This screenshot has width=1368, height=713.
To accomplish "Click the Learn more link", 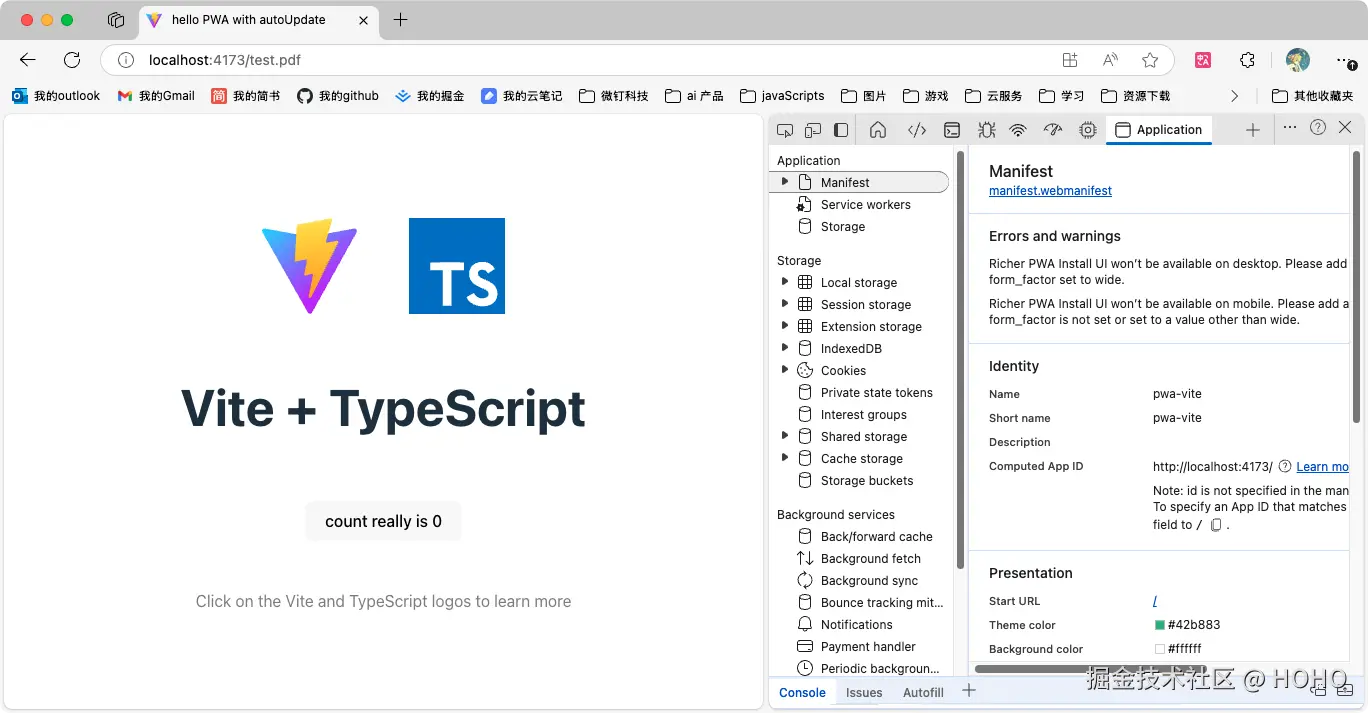I will tap(1322, 466).
